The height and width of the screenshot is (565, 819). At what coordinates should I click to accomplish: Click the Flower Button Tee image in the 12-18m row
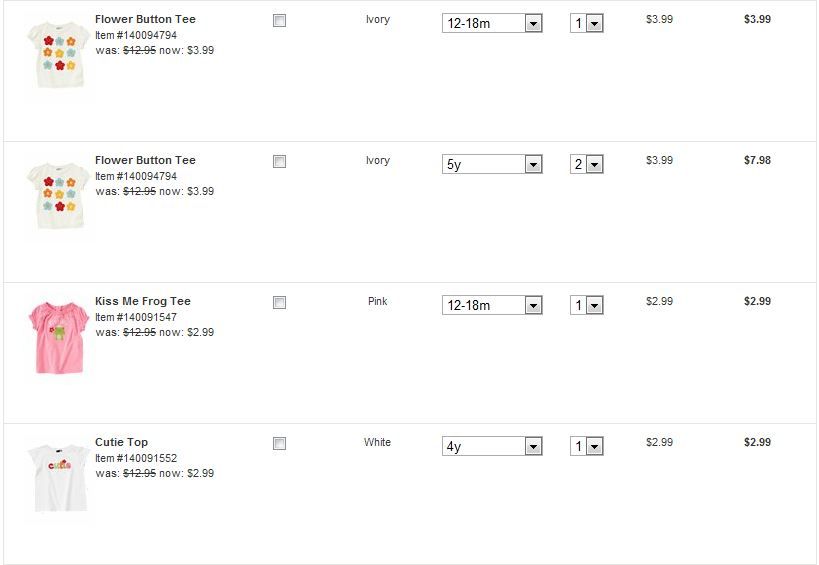pyautogui.click(x=58, y=55)
